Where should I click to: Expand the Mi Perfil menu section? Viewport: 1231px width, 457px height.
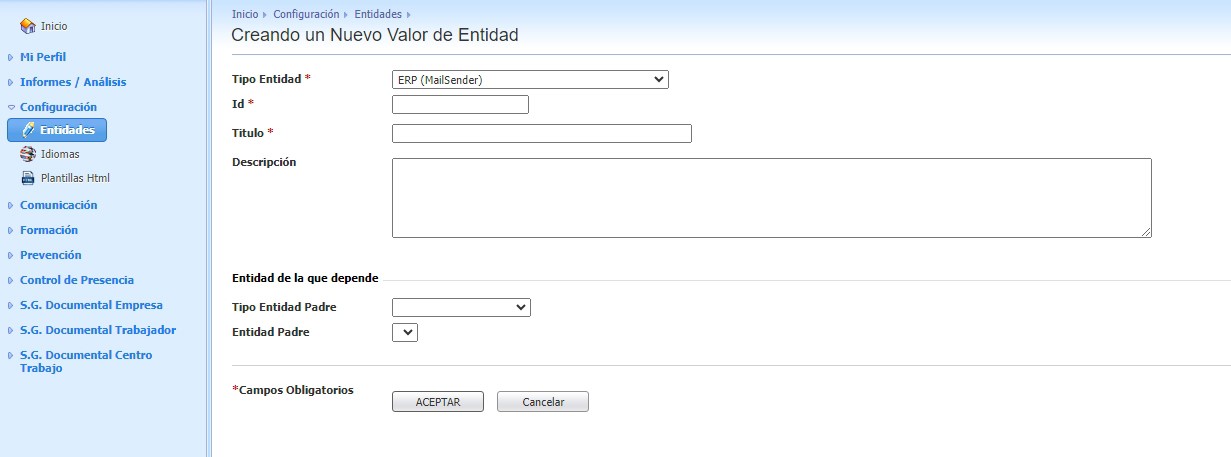pyautogui.click(x=43, y=57)
